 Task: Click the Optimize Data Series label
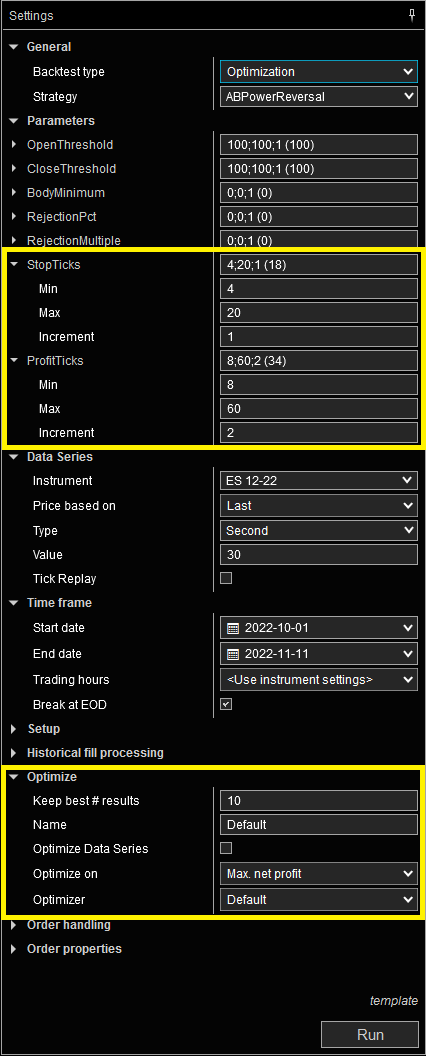pos(91,849)
